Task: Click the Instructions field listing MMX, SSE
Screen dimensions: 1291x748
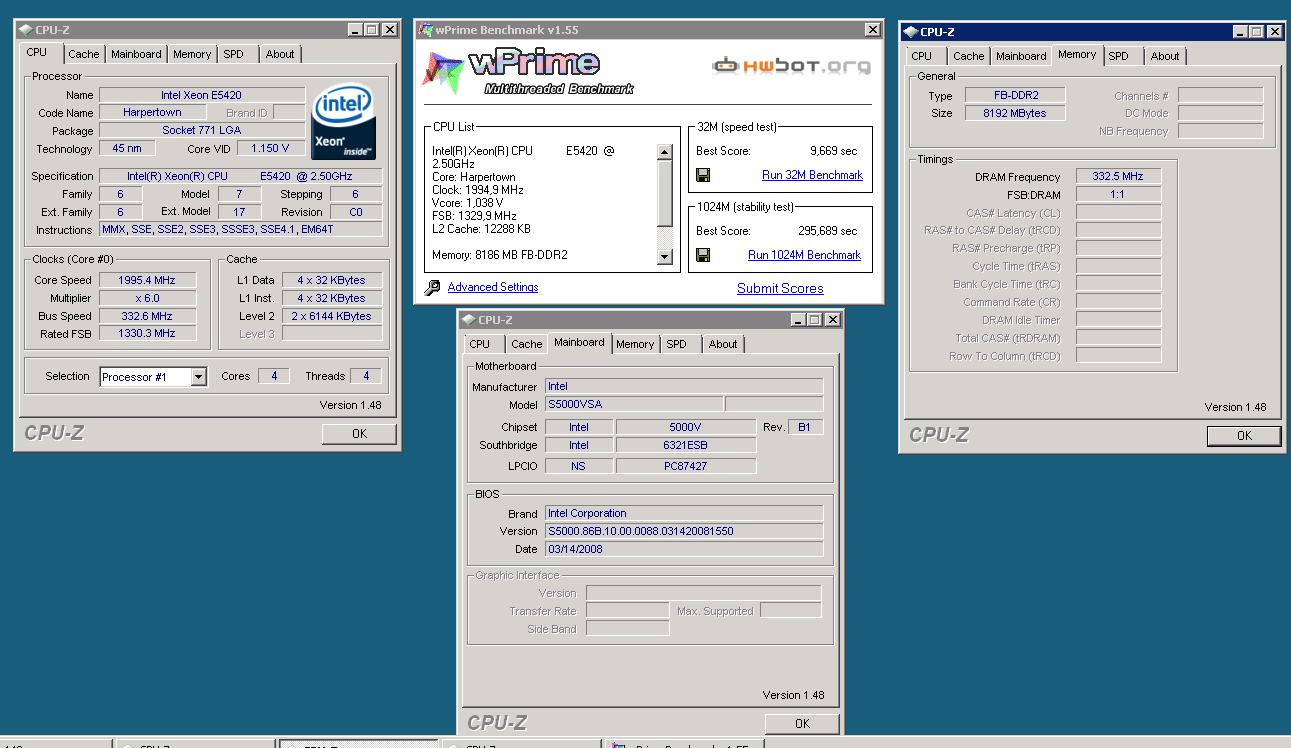Action: click(240, 230)
